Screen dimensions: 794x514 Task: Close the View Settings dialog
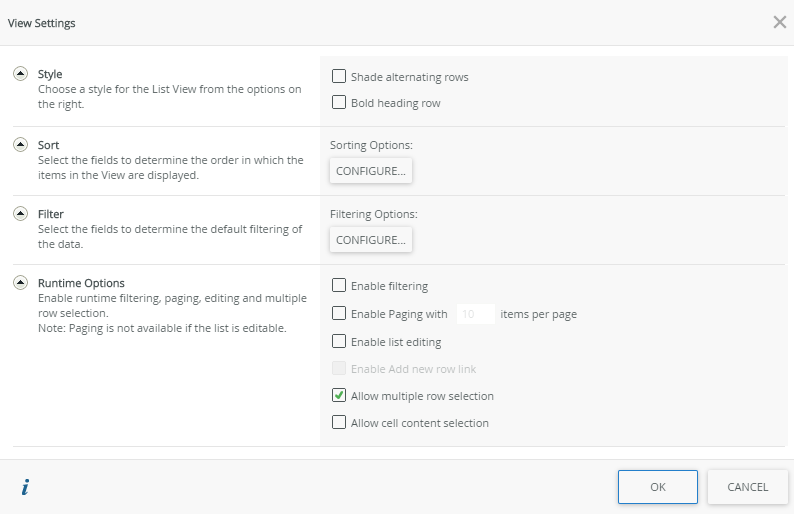click(779, 22)
